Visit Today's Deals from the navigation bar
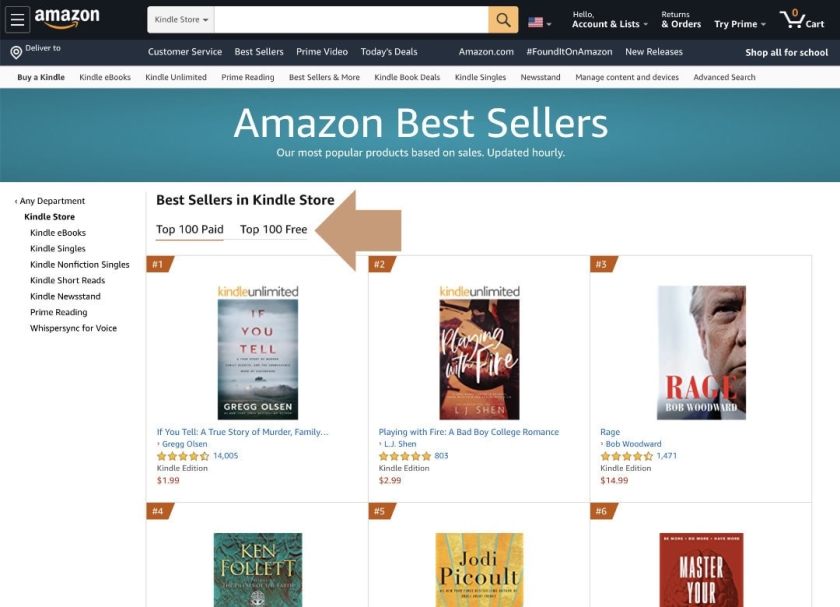This screenshot has width=840, height=607. (x=388, y=51)
